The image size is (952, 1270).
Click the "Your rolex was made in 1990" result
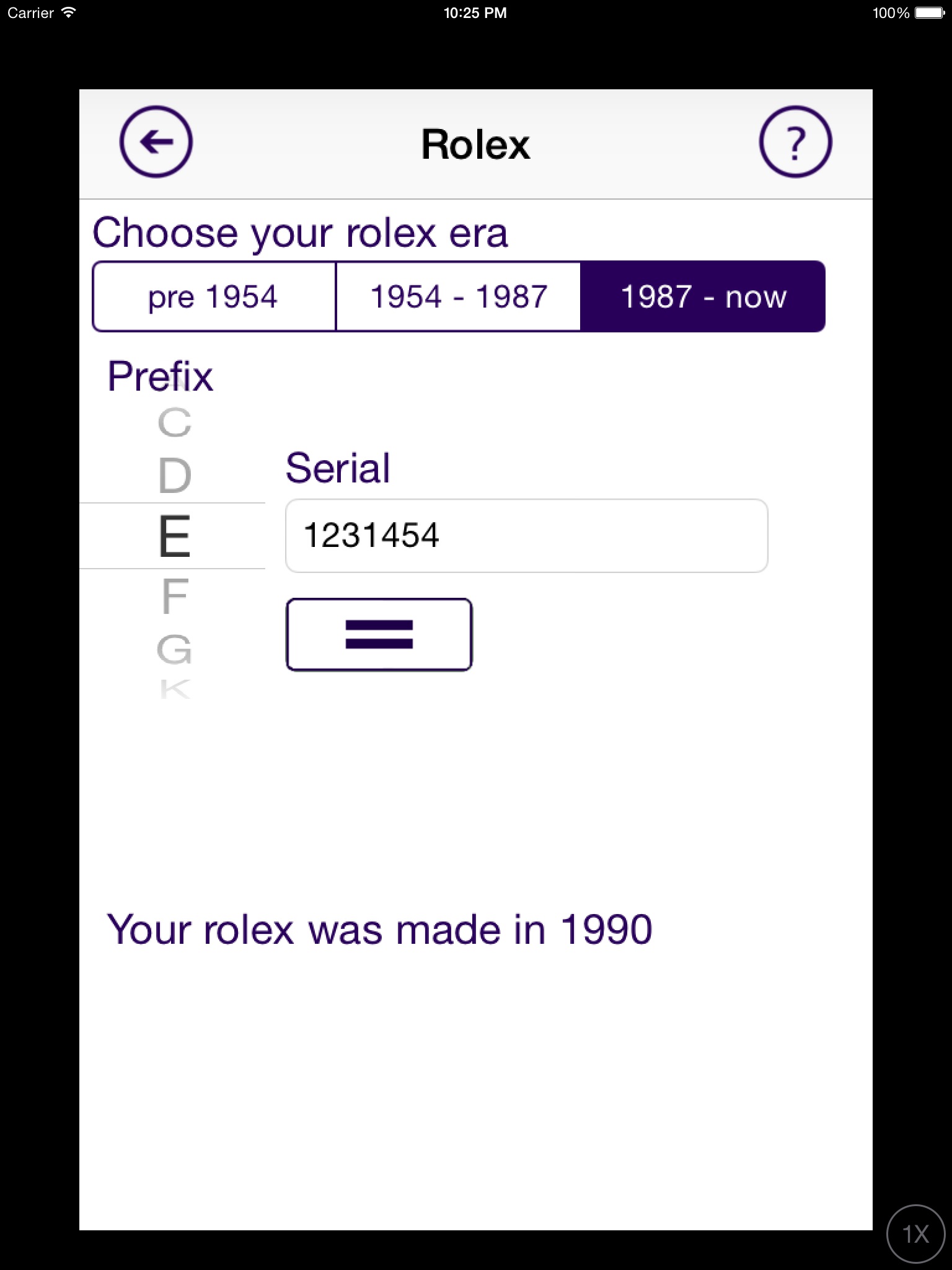379,930
